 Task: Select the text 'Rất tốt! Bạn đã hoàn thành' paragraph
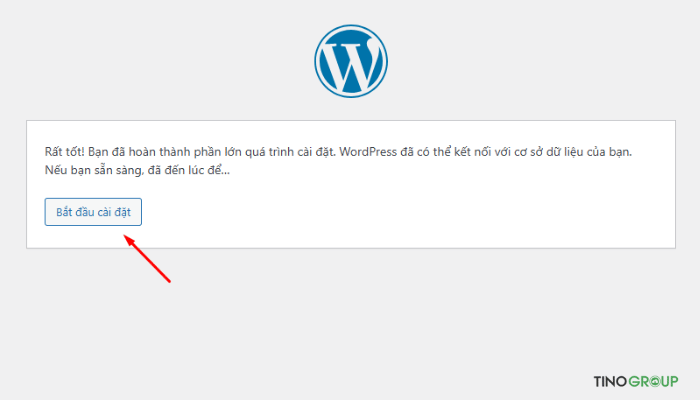click(338, 161)
